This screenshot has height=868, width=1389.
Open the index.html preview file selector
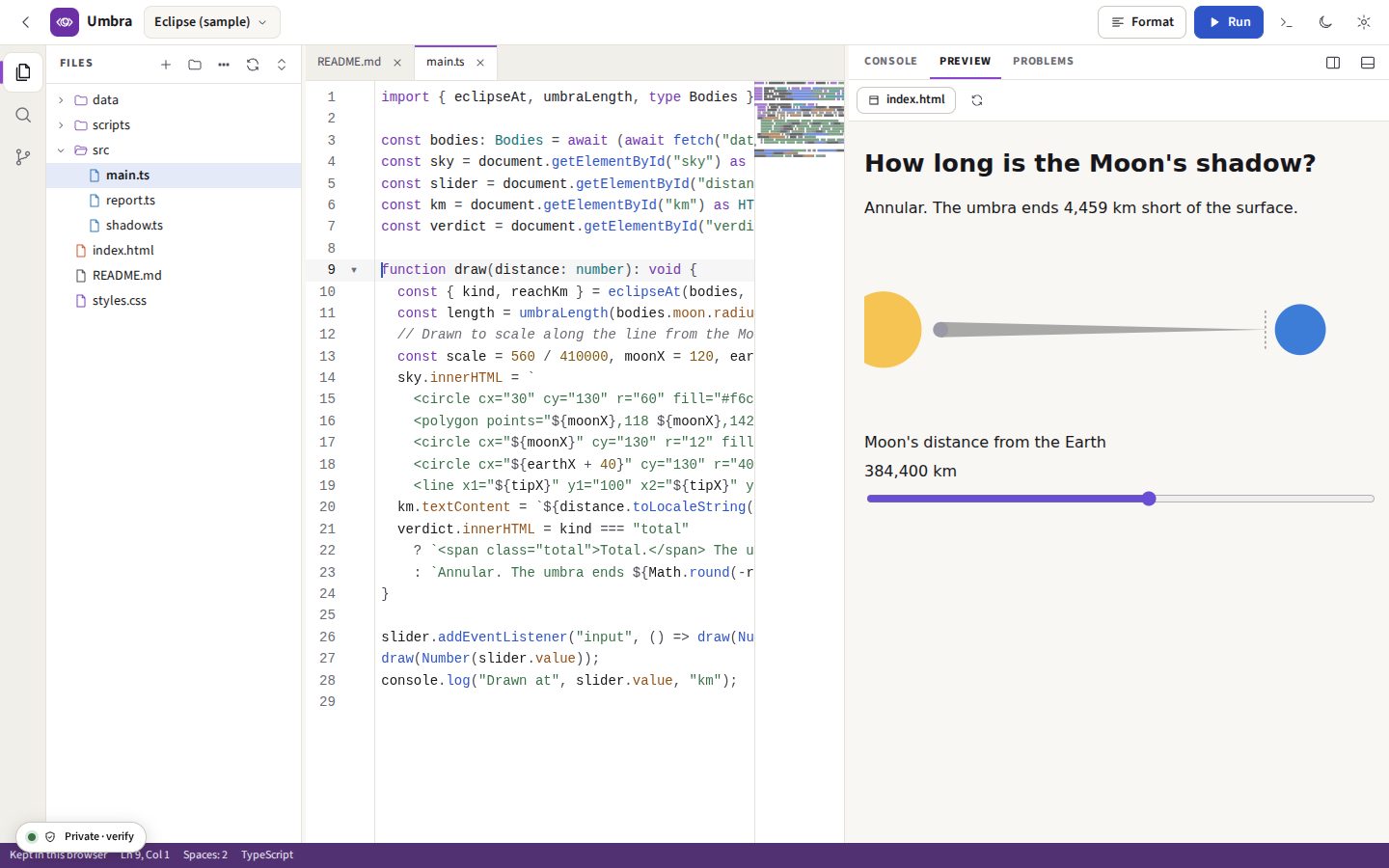tap(906, 100)
